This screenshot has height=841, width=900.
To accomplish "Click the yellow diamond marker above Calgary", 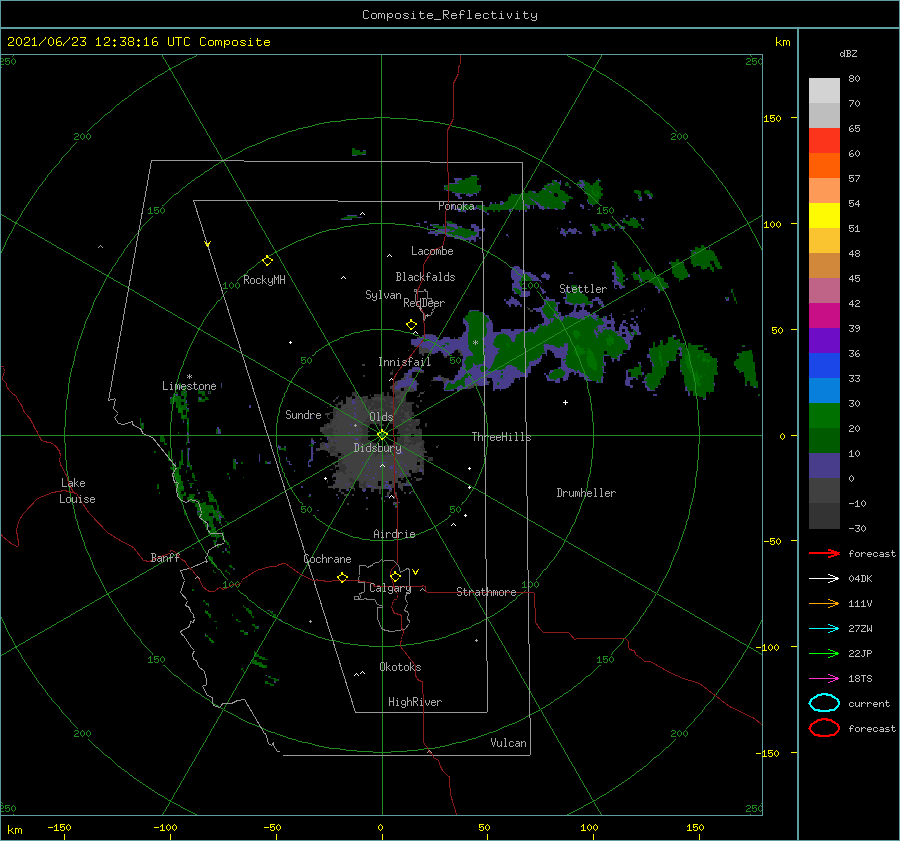I will click(x=395, y=576).
